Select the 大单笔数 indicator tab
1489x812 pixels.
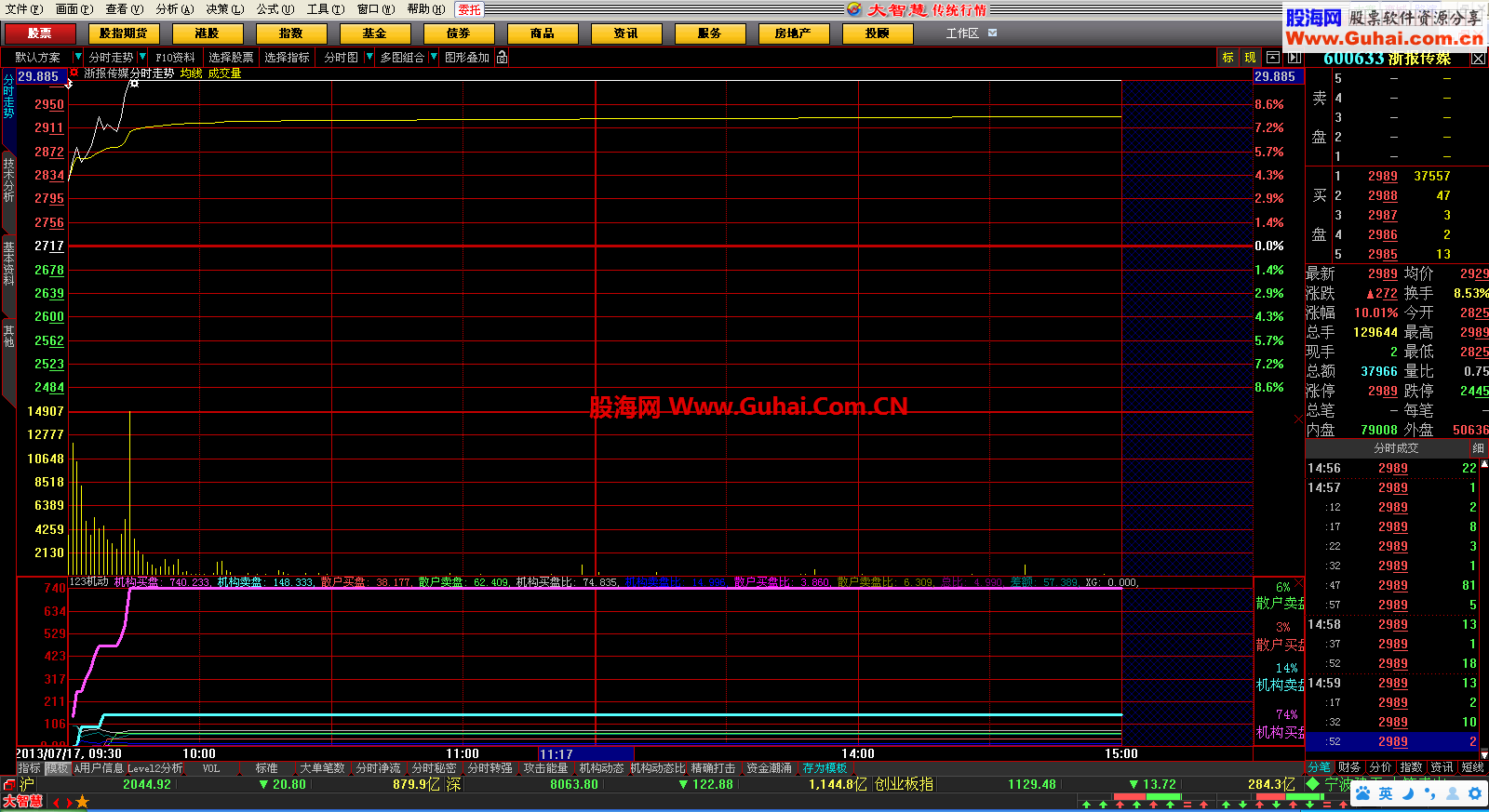[x=322, y=768]
